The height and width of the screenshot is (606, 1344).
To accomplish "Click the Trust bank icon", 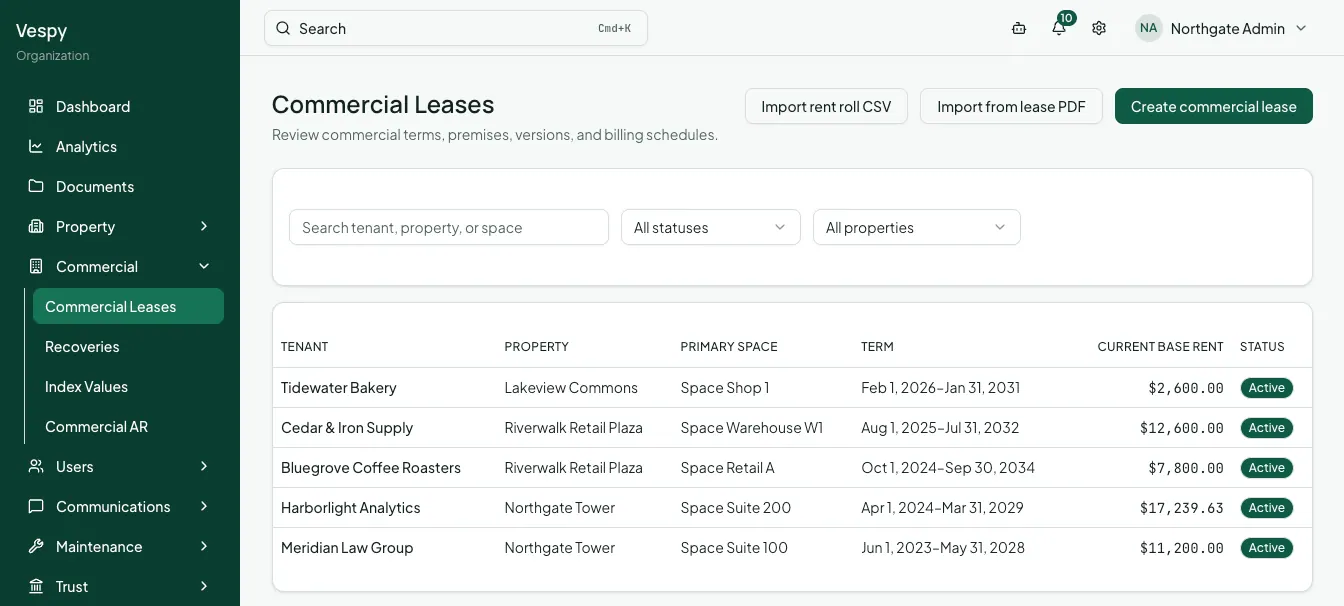I will [x=36, y=586].
